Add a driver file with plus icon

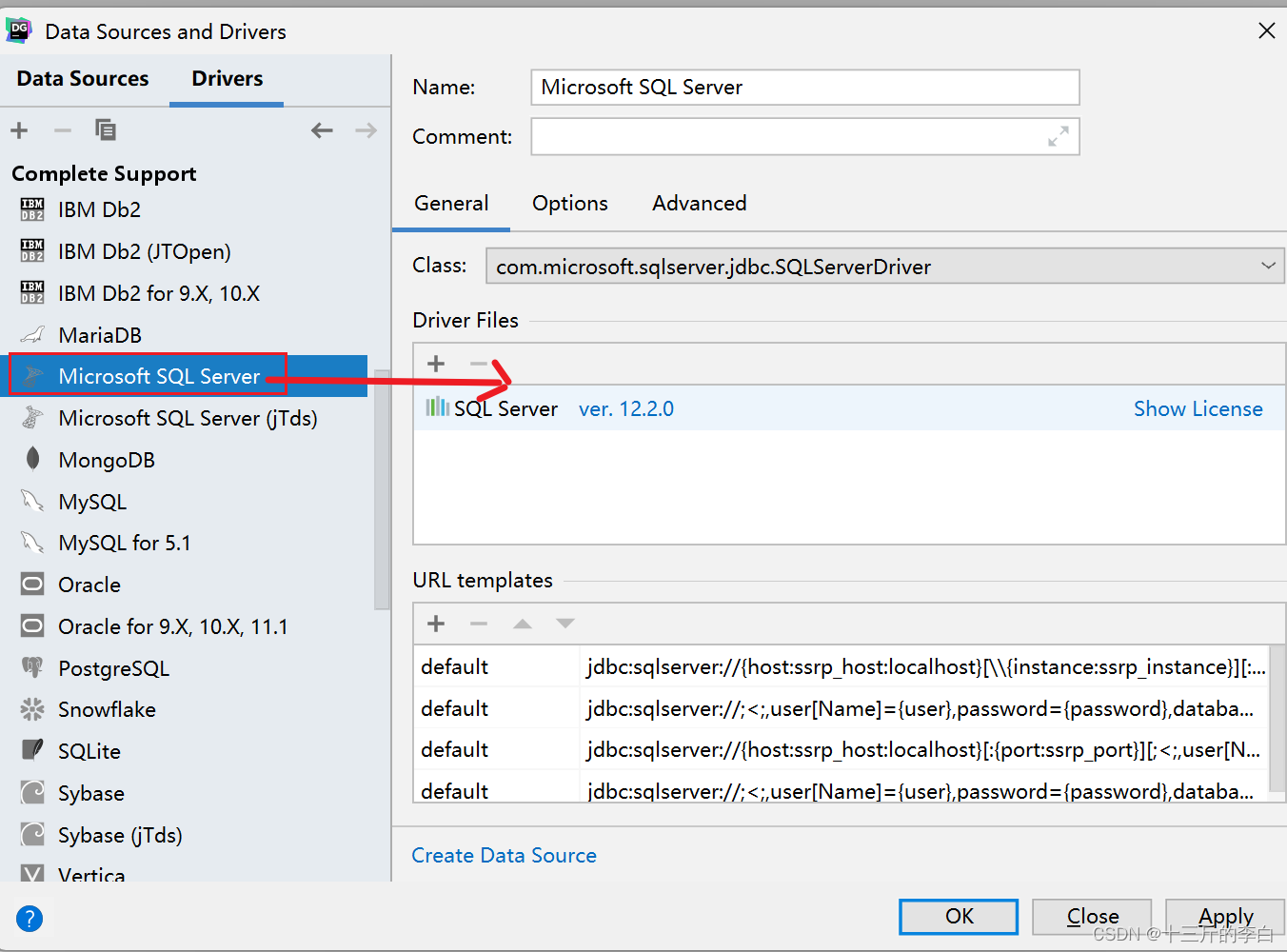(436, 364)
